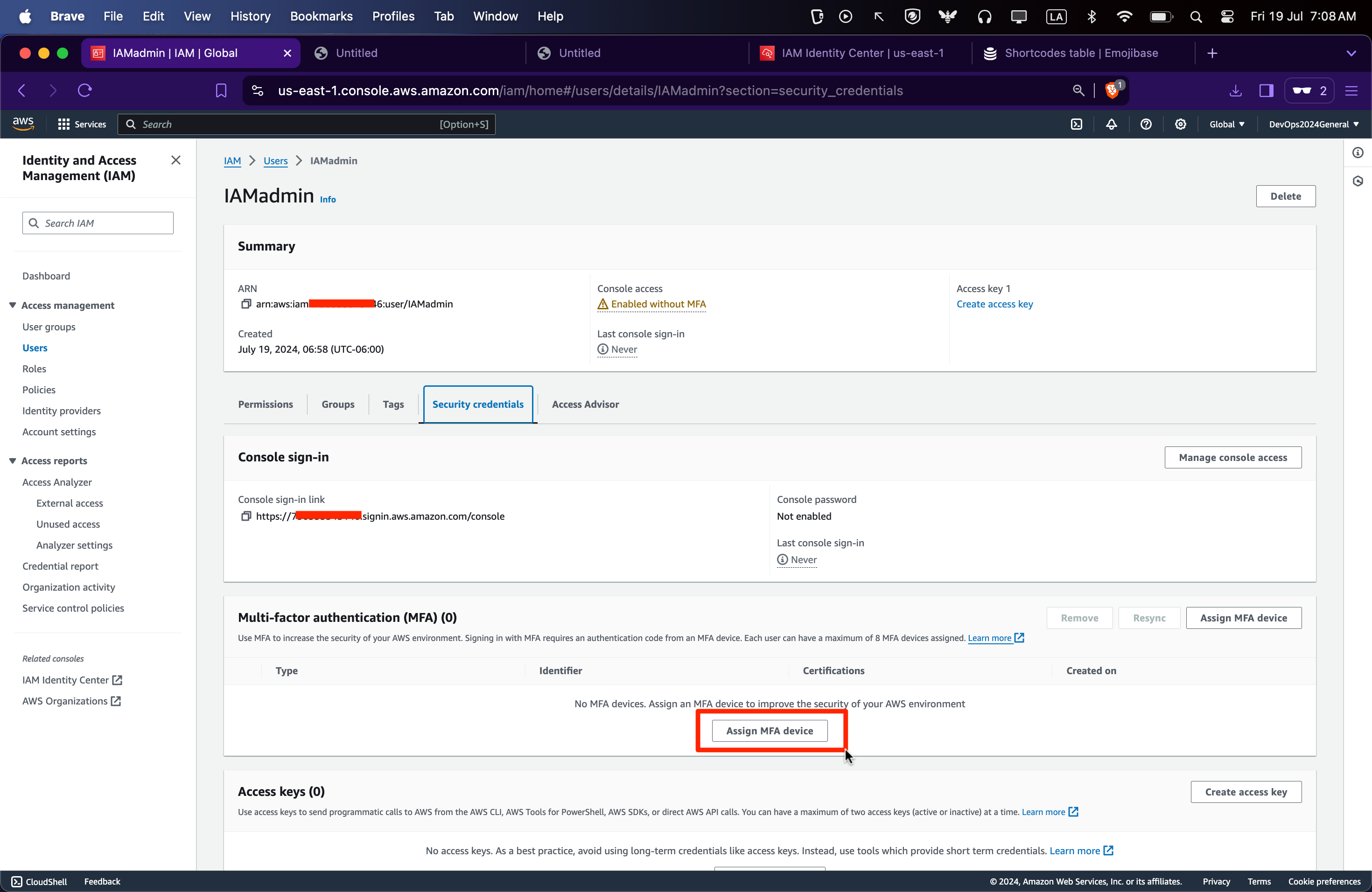Open IAM Identity Center browser tab
Image resolution: width=1372 pixels, height=892 pixels.
(861, 53)
